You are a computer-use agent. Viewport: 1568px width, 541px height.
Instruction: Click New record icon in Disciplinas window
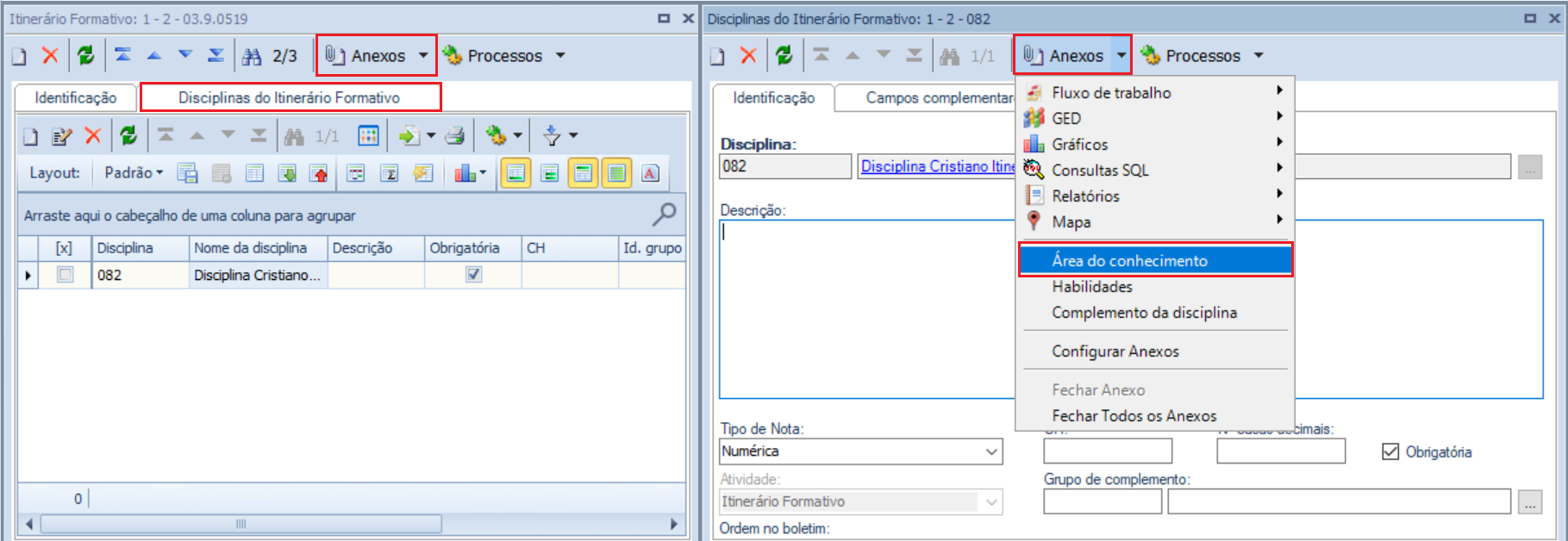717,56
